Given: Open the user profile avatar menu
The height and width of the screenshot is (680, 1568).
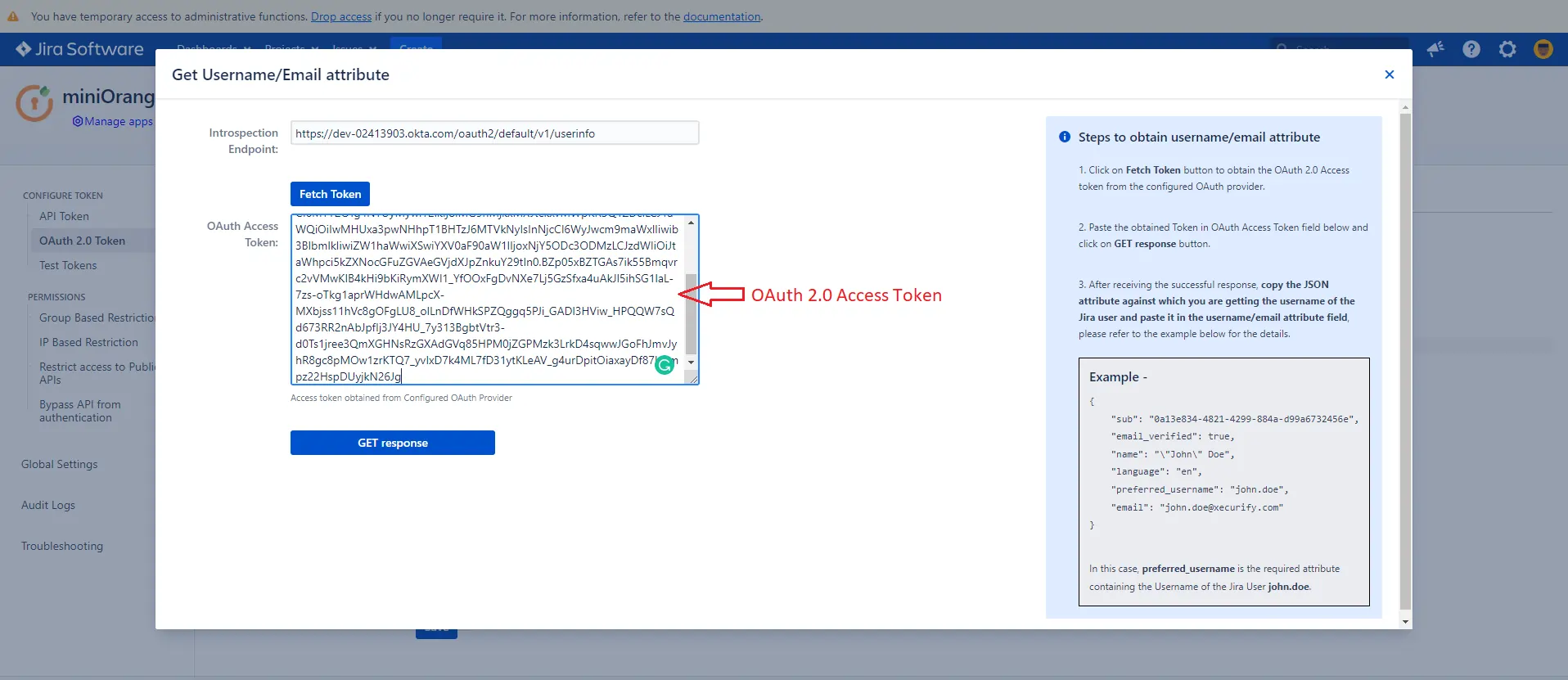Looking at the screenshot, I should tap(1543, 49).
